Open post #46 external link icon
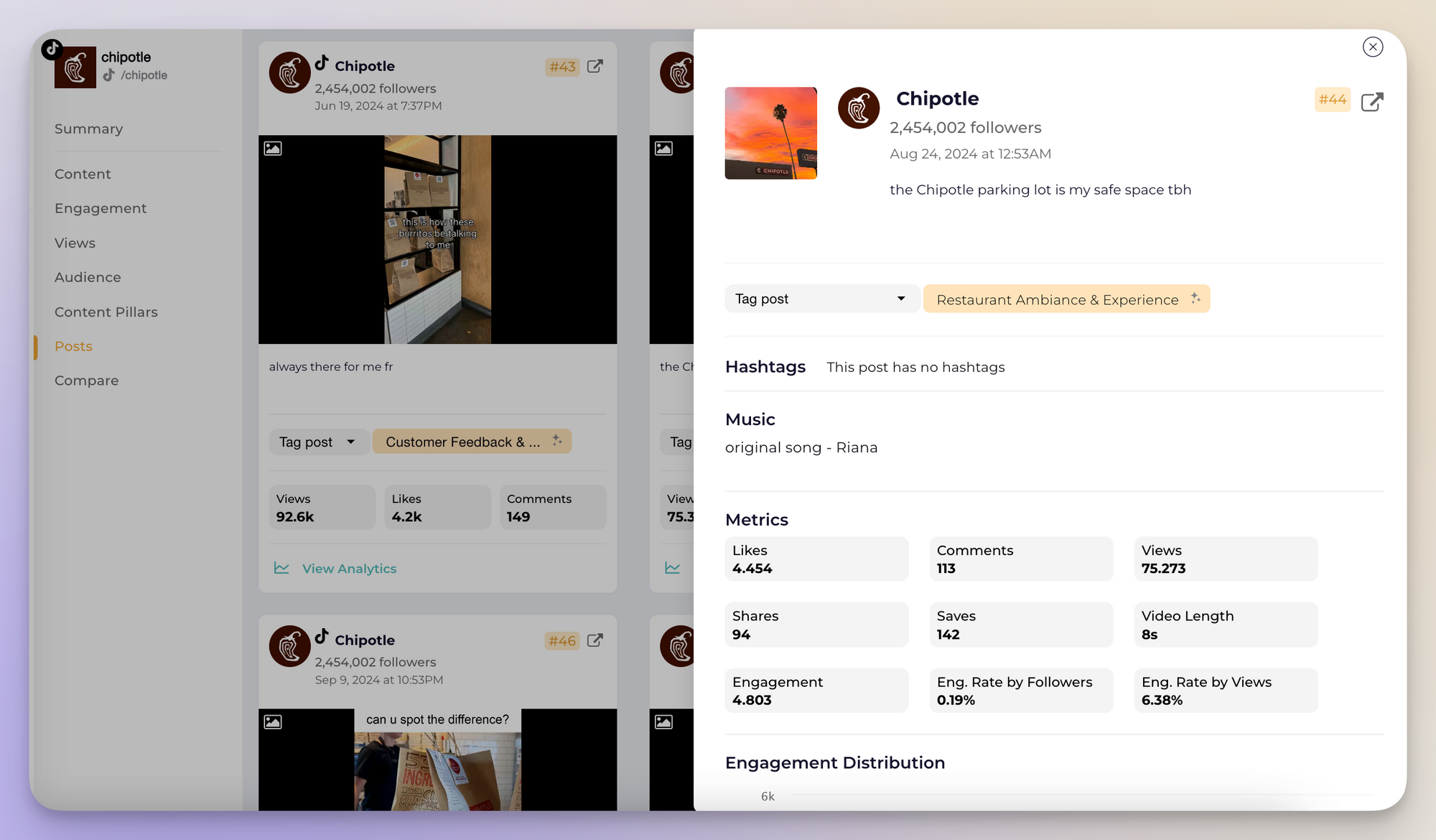This screenshot has height=840, width=1436. (x=595, y=640)
